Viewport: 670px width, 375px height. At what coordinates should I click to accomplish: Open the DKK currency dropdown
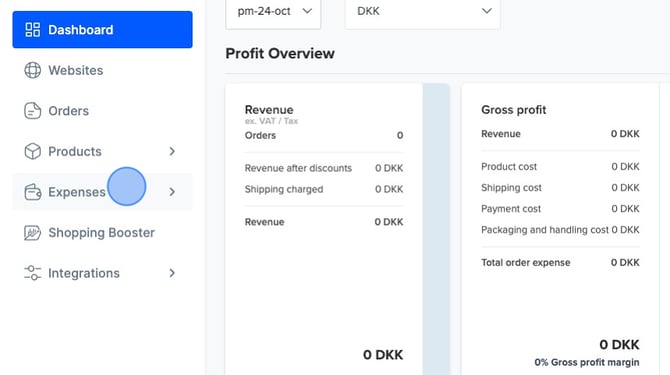coord(422,12)
